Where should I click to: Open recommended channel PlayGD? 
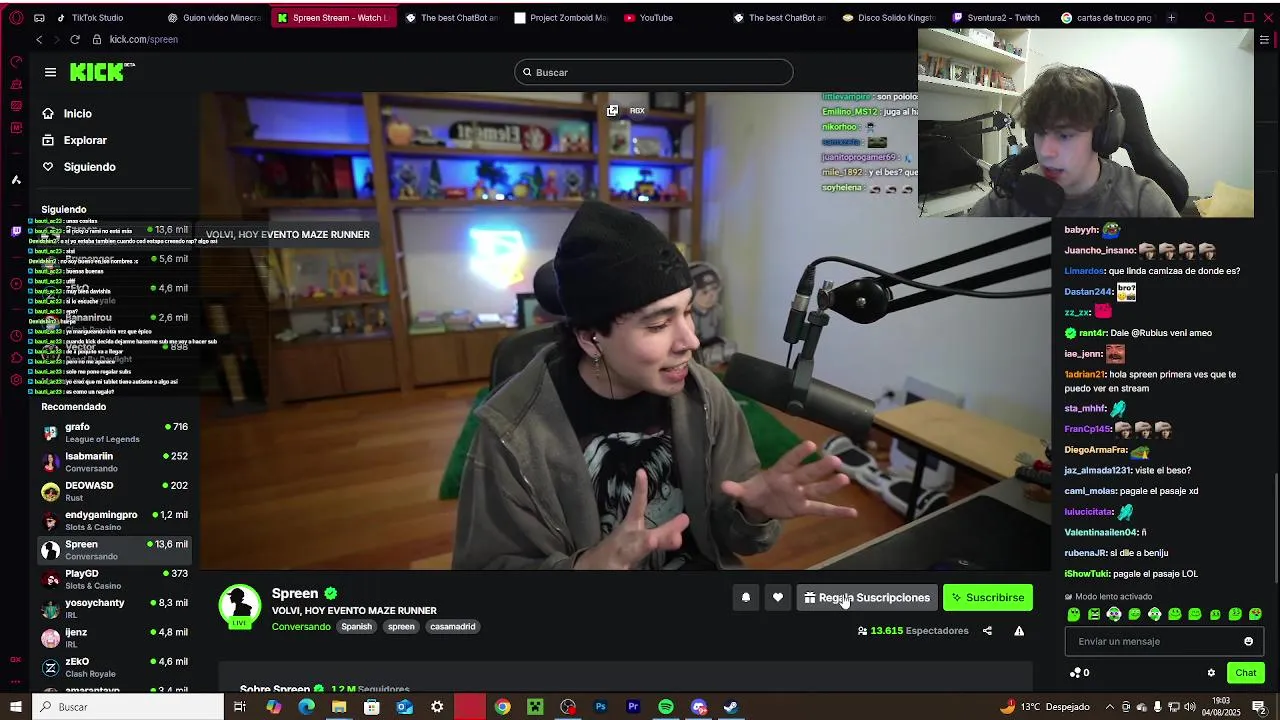point(115,580)
